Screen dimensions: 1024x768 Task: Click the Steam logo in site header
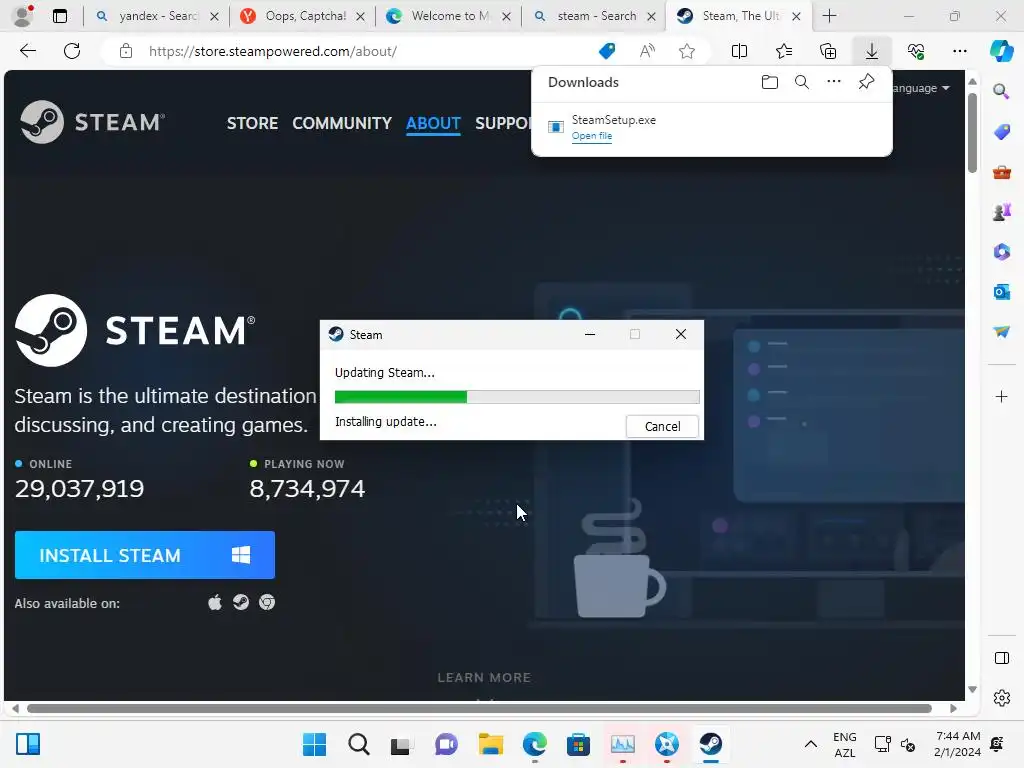tap(92, 122)
